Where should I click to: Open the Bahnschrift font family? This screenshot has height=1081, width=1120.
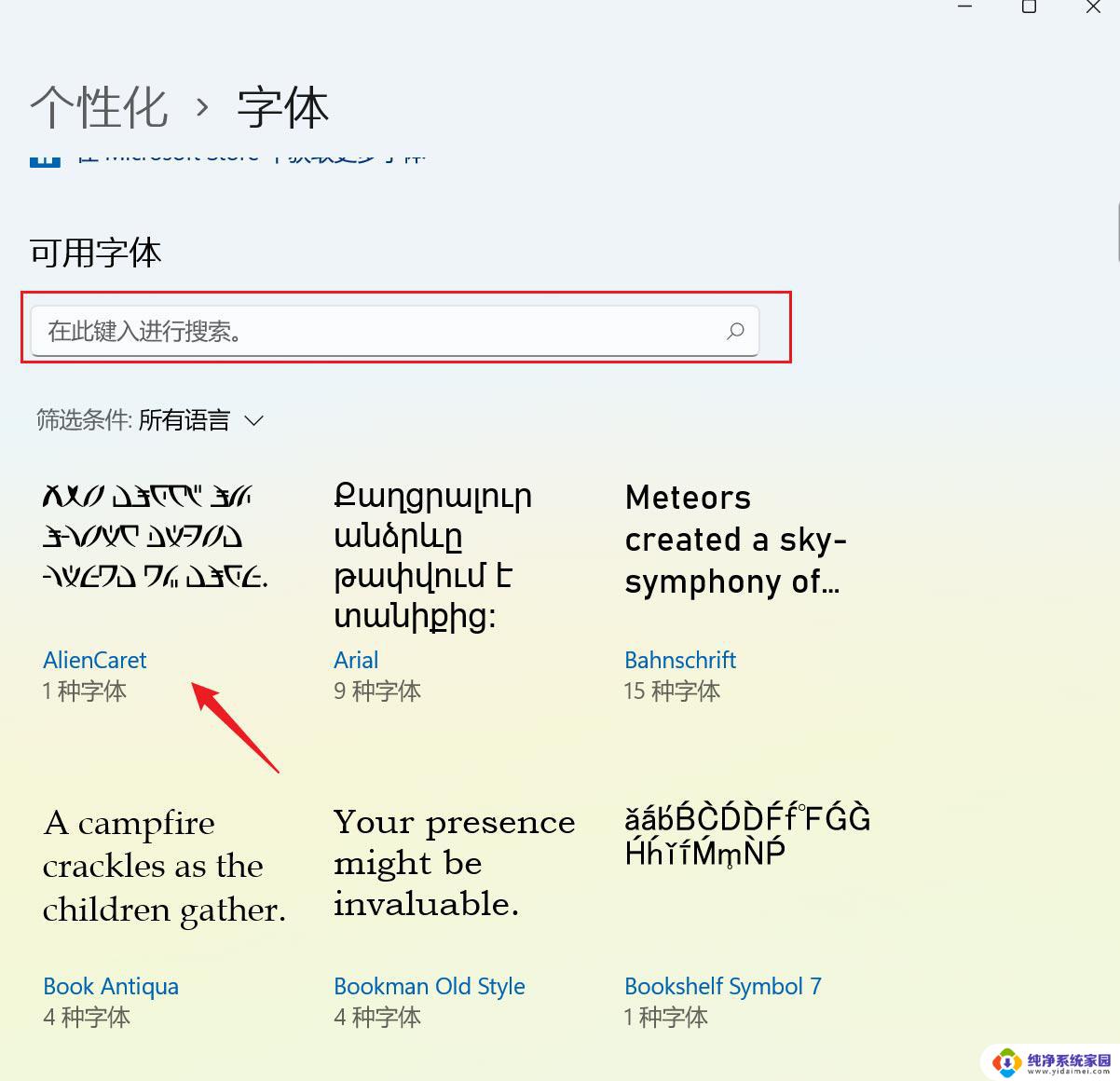pos(680,660)
